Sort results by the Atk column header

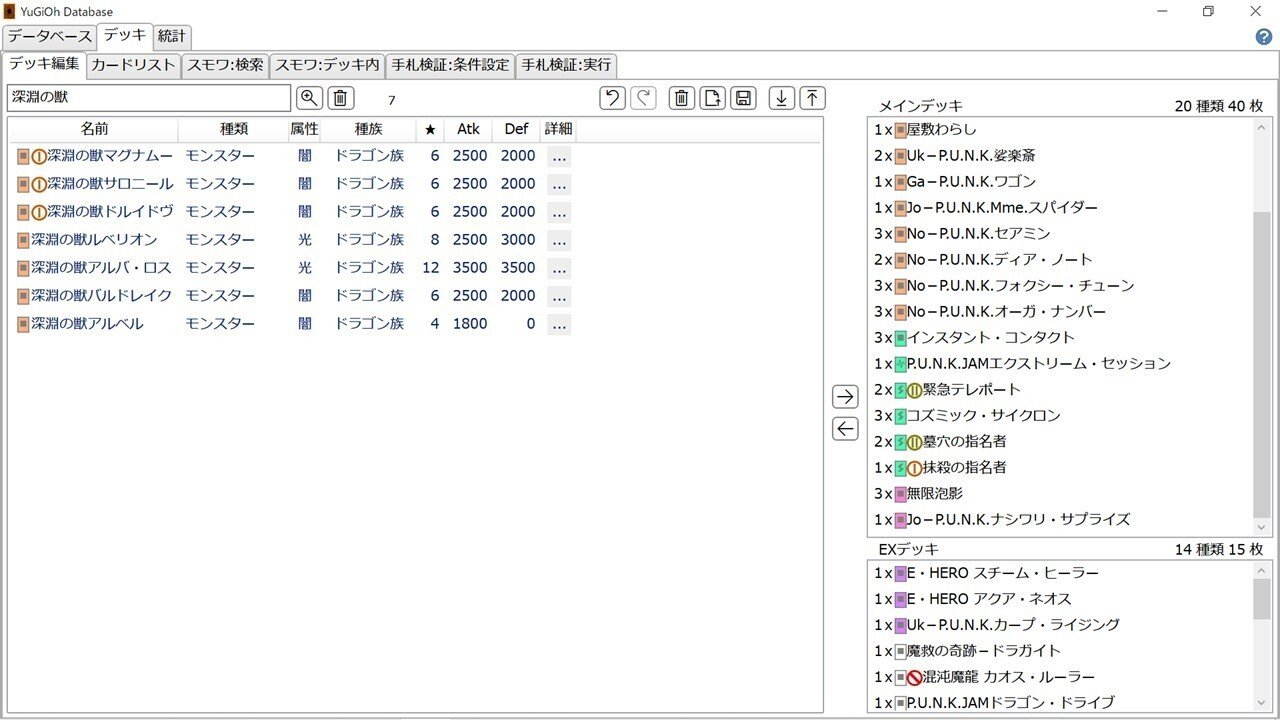[468, 130]
